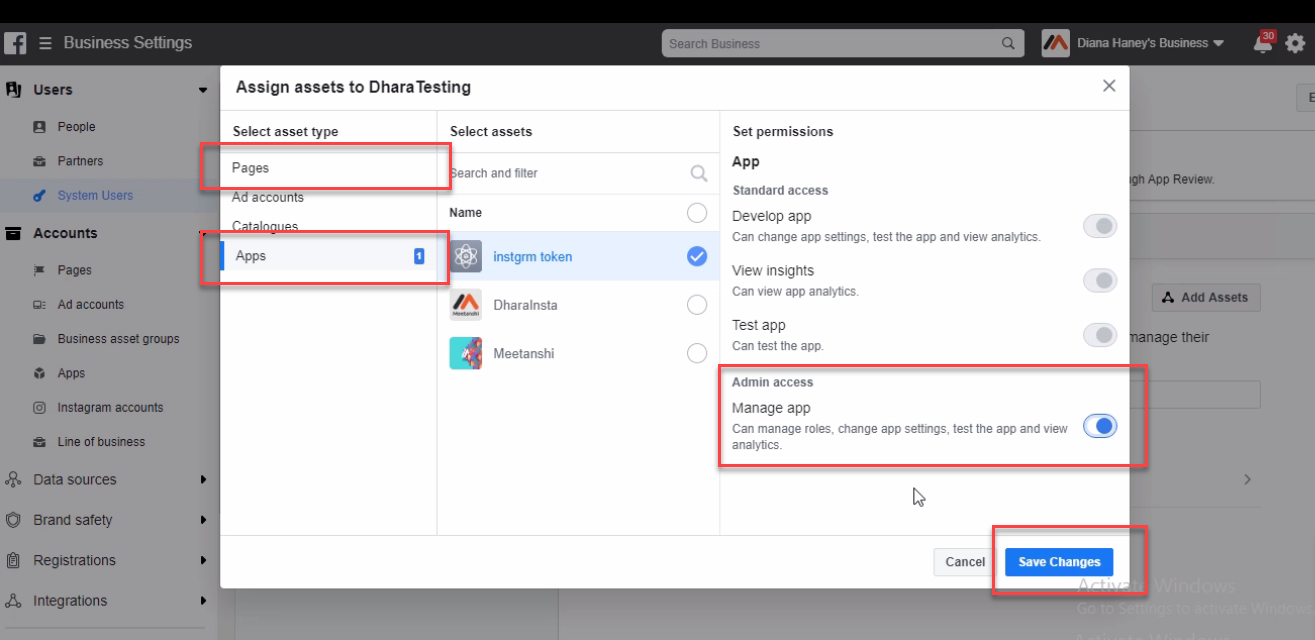Click the Save Changes button

(x=1059, y=562)
